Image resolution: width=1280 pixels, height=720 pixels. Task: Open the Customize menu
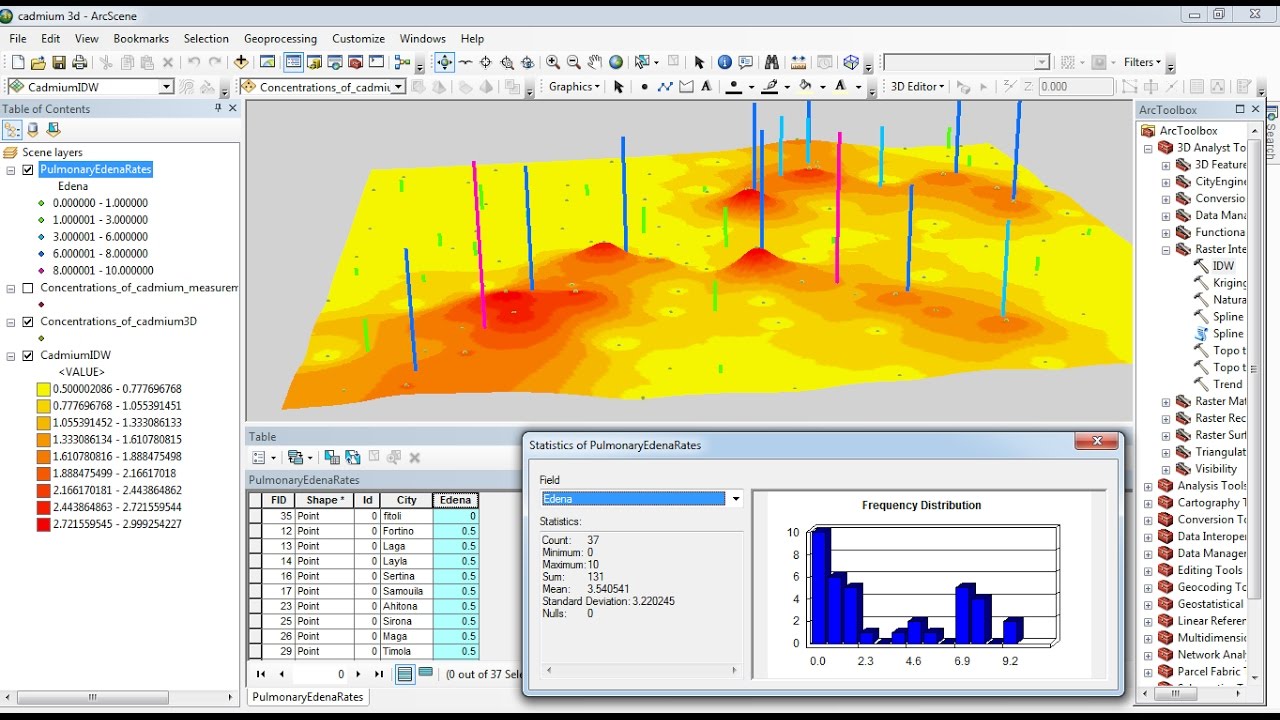tap(358, 39)
